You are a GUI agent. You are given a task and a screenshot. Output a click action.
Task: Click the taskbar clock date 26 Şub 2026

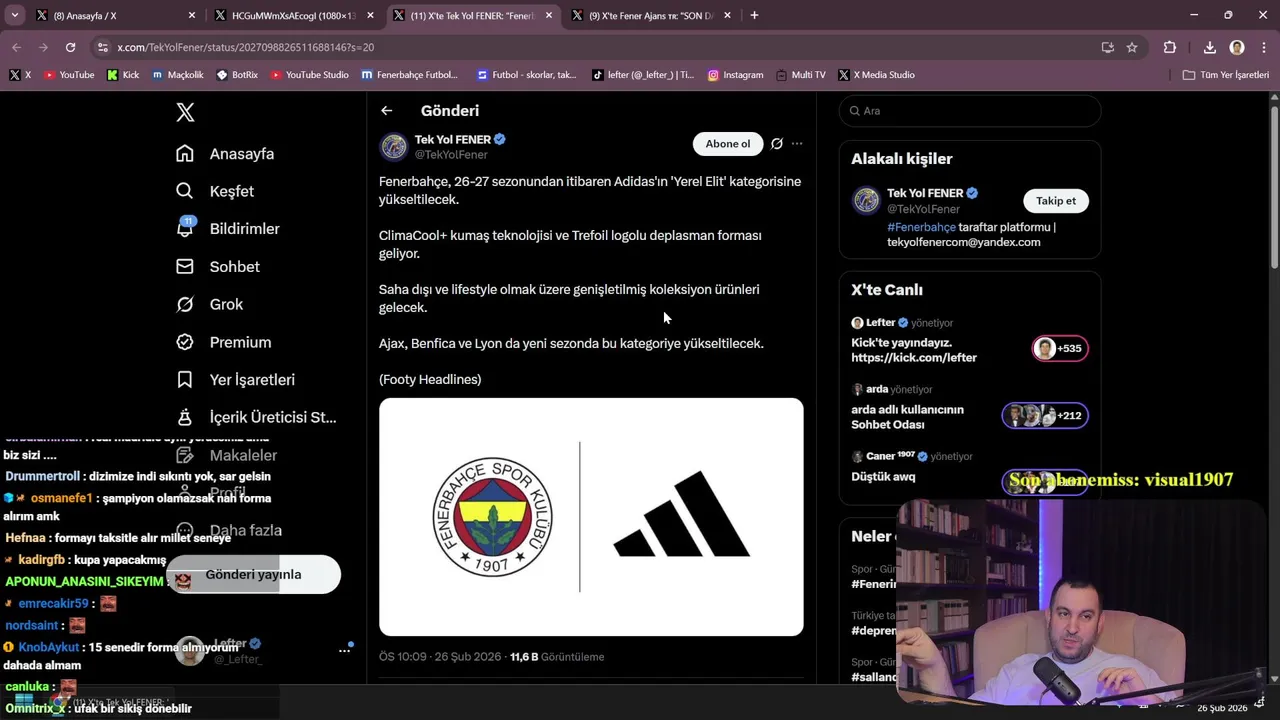point(1222,708)
